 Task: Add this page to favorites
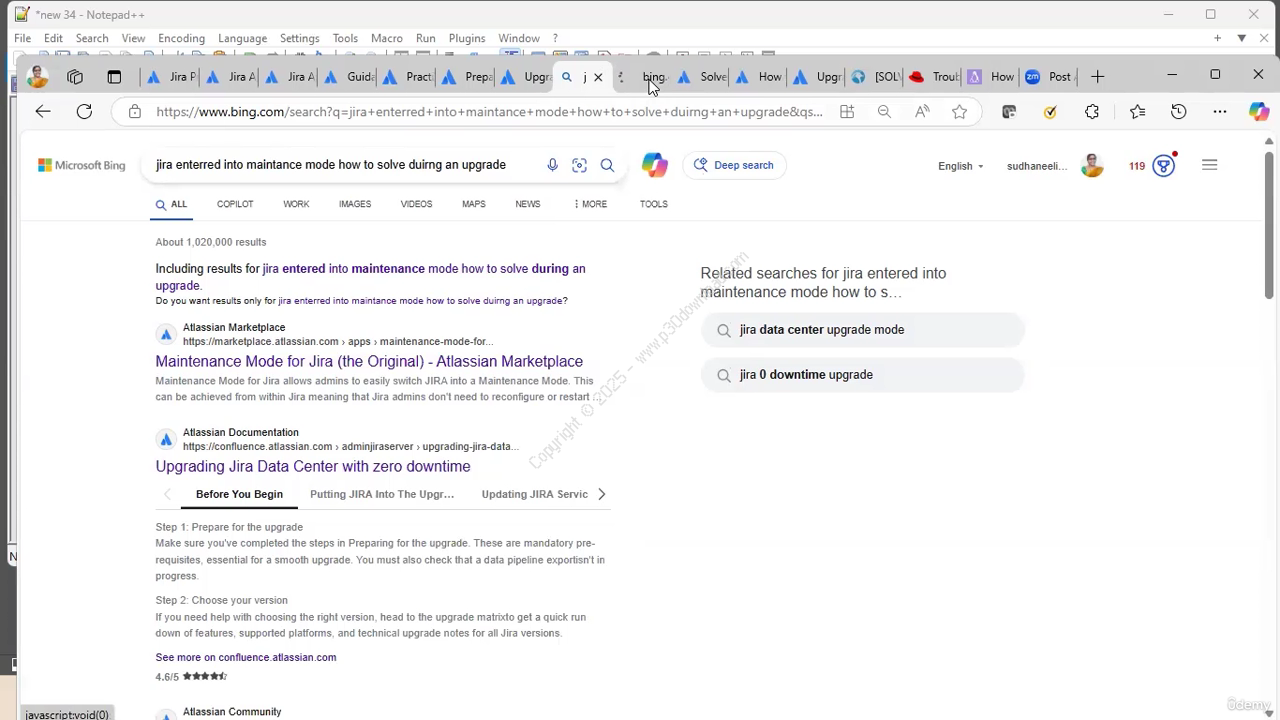(960, 112)
